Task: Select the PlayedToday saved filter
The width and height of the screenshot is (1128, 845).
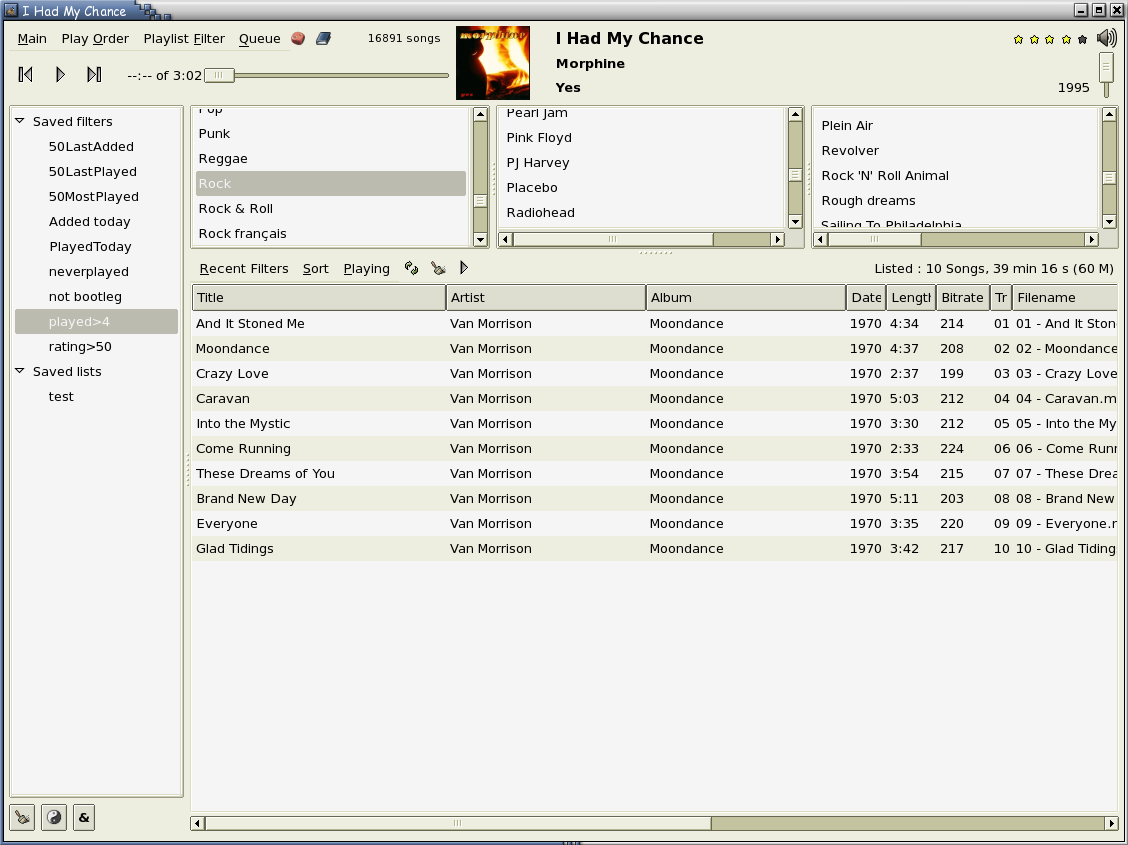Action: click(90, 247)
